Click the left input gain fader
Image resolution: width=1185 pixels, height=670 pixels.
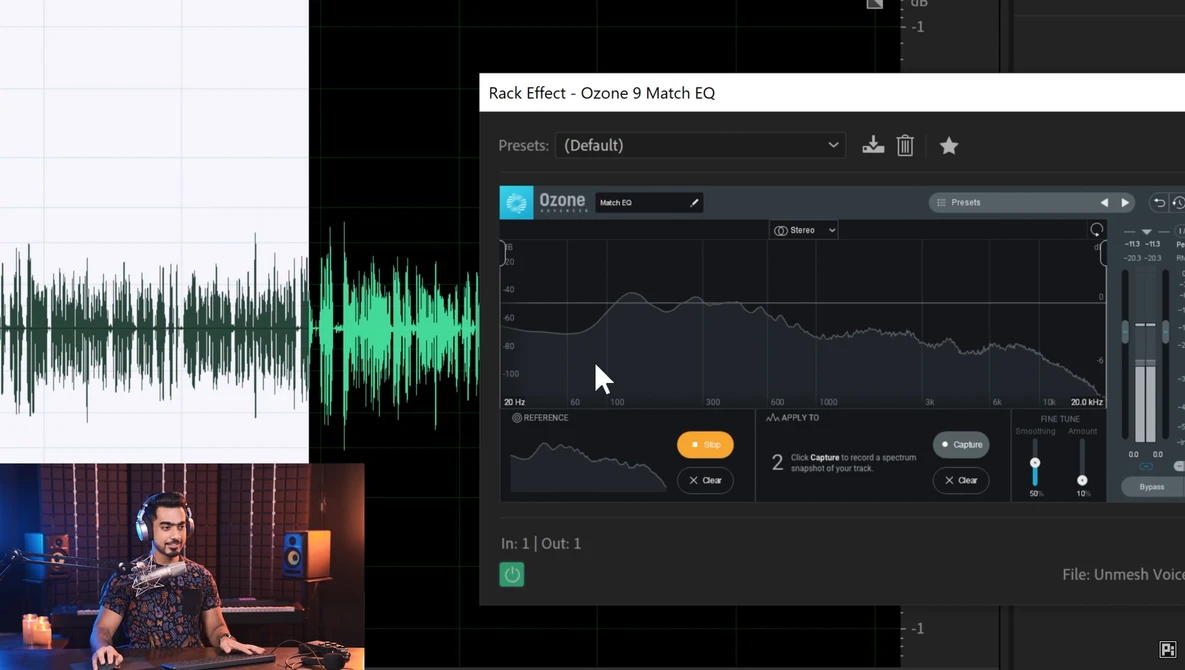1125,331
